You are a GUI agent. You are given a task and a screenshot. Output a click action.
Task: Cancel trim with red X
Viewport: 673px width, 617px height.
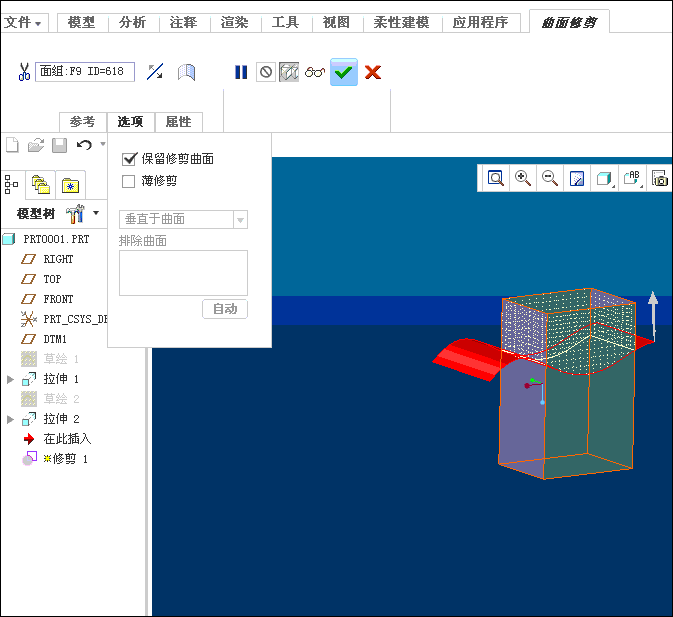click(373, 72)
